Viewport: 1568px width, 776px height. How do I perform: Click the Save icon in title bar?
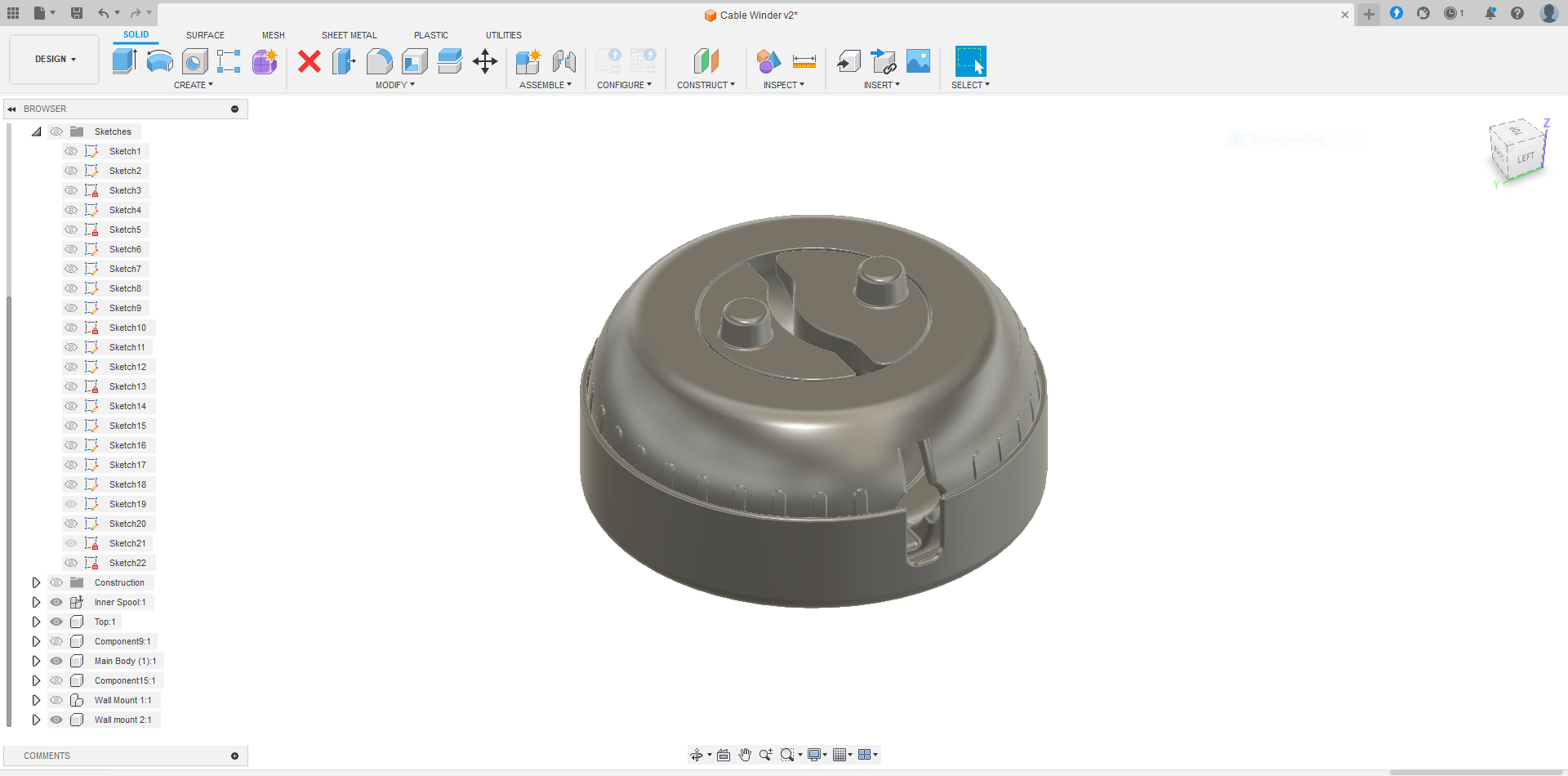pos(77,13)
